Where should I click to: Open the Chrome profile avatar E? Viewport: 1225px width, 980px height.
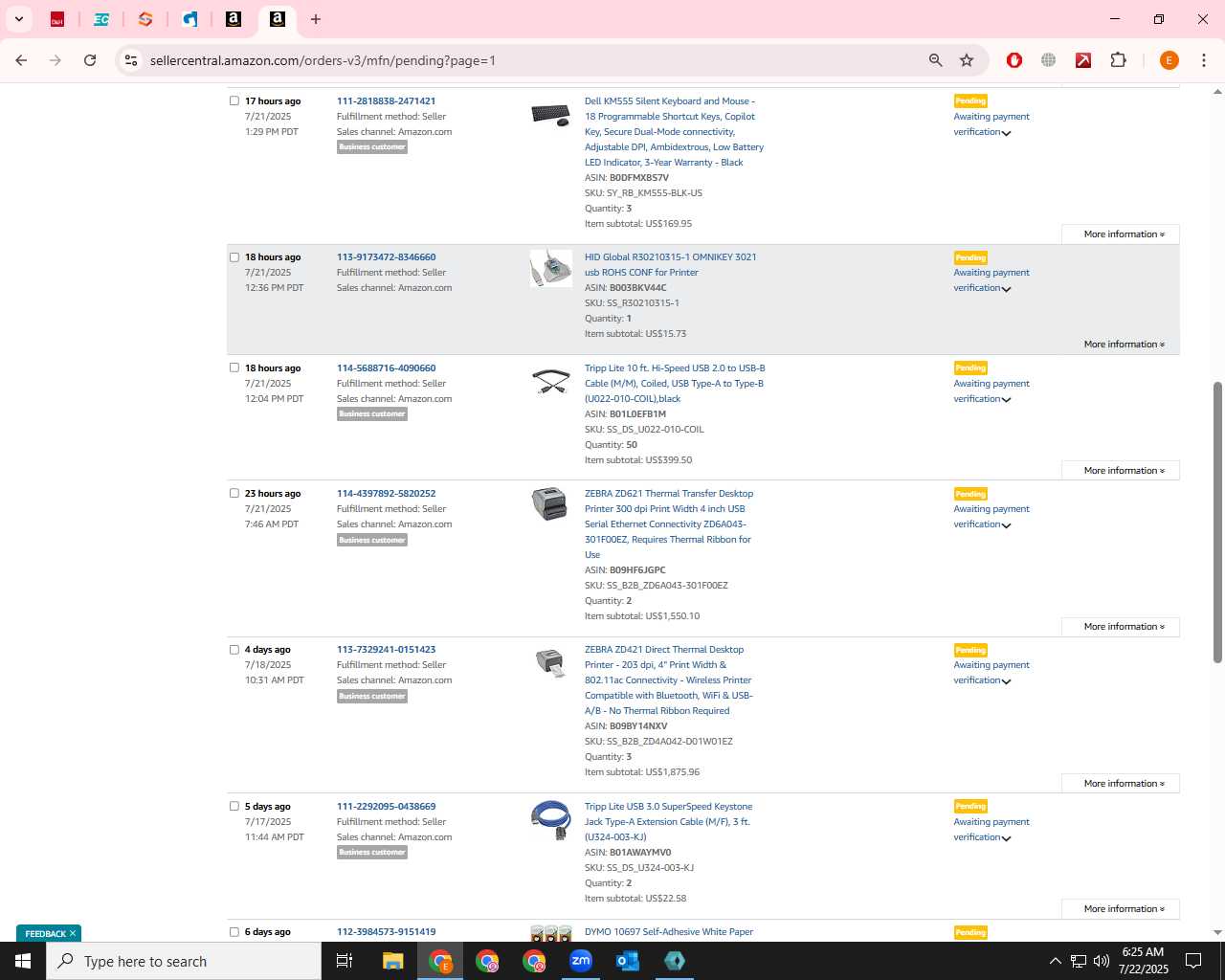(1169, 60)
